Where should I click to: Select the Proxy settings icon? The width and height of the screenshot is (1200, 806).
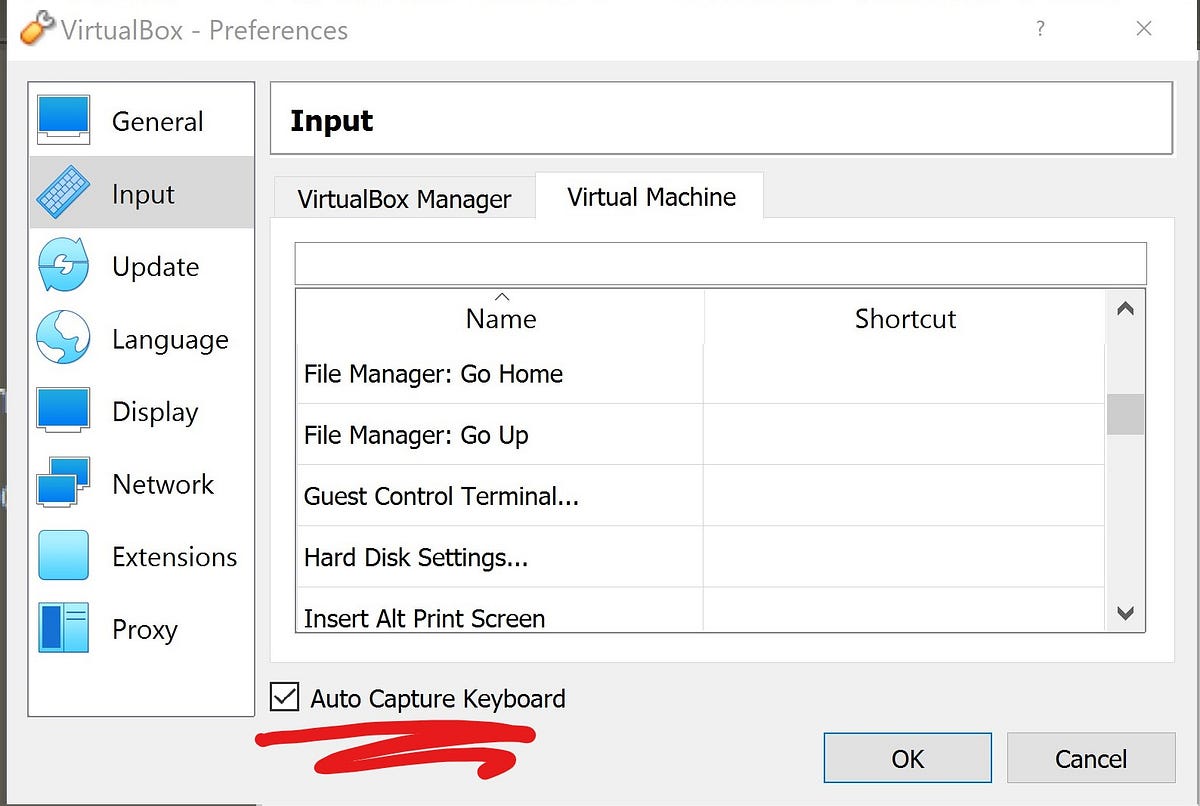click(64, 628)
